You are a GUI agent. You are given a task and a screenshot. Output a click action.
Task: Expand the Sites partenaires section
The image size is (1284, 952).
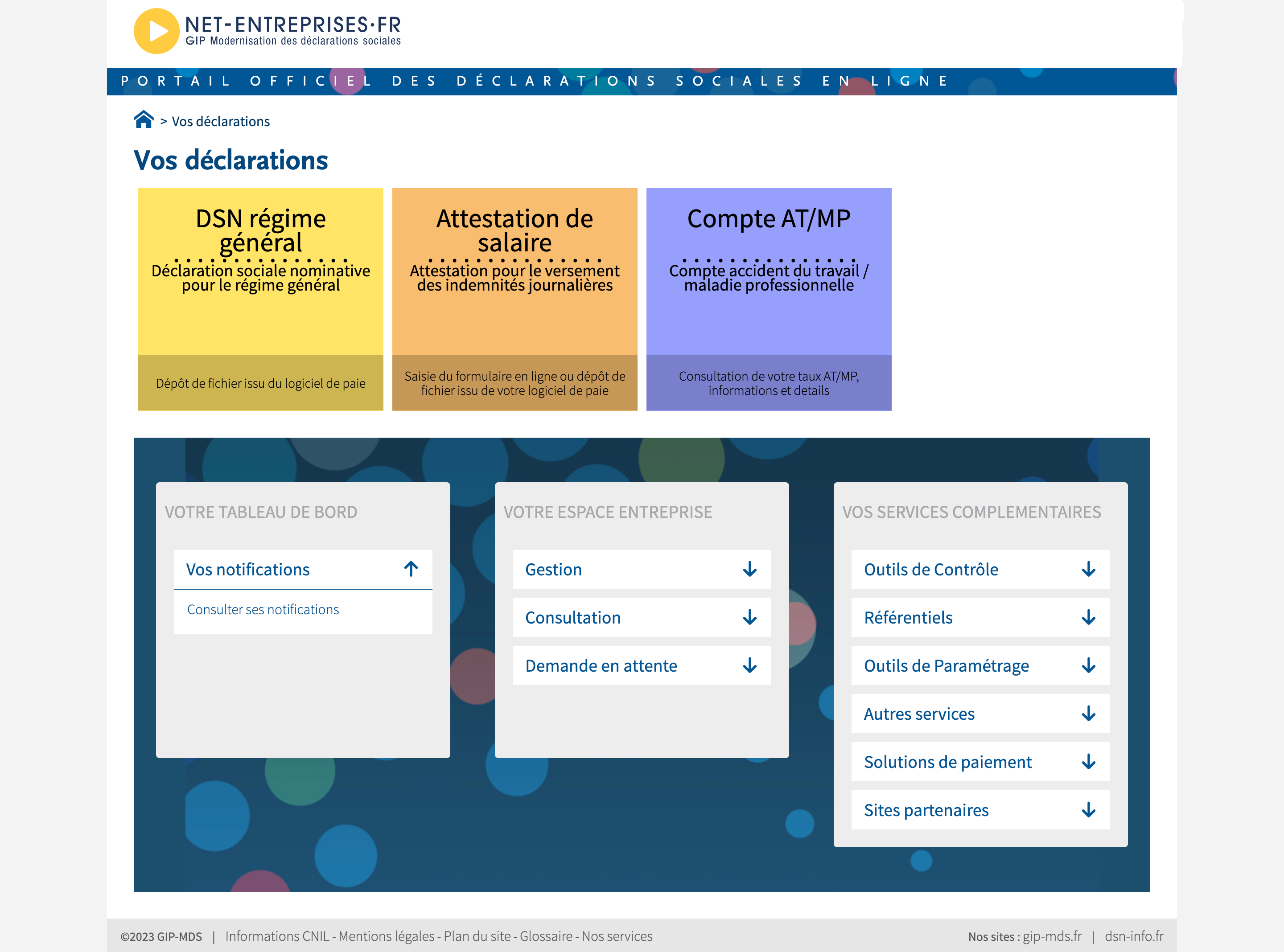[x=980, y=810]
